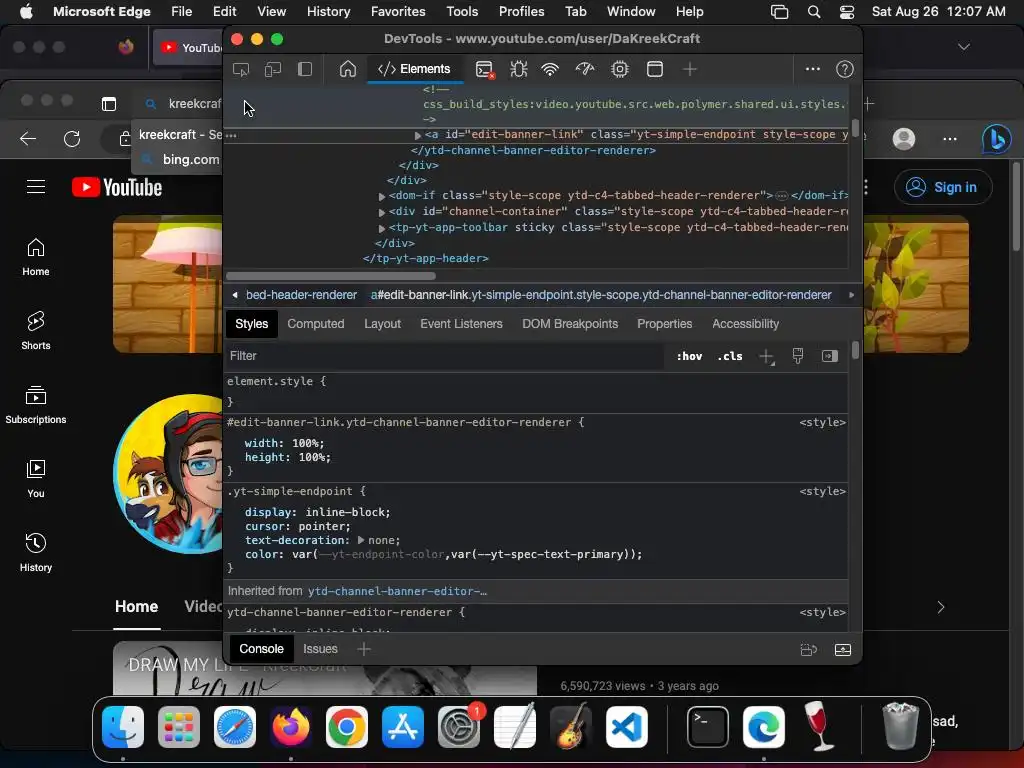Go back in Edge browser
This screenshot has width=1024, height=768.
click(28, 138)
